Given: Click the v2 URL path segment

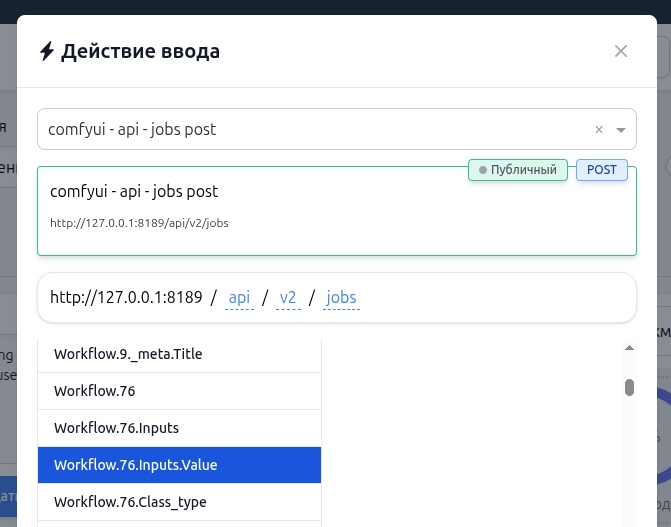Looking at the screenshot, I should coord(288,298).
